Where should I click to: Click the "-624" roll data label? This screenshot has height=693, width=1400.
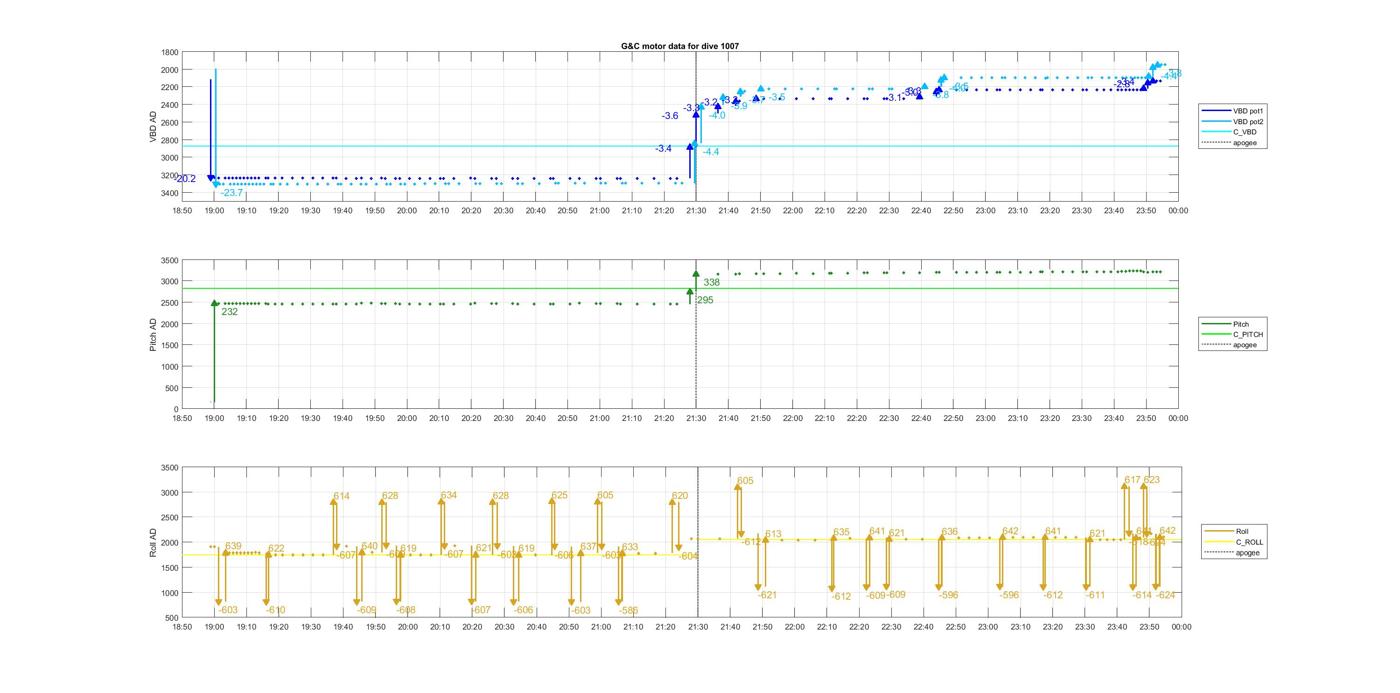tap(1166, 595)
